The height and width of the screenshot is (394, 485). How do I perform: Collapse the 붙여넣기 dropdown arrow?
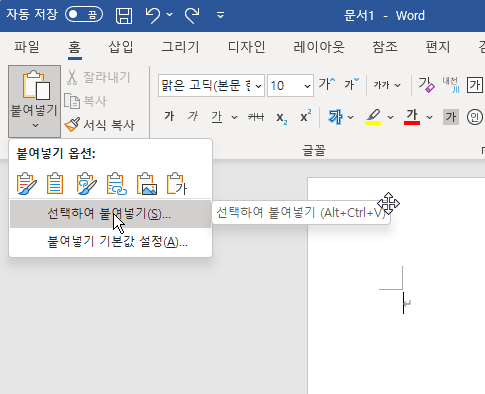coord(35,126)
